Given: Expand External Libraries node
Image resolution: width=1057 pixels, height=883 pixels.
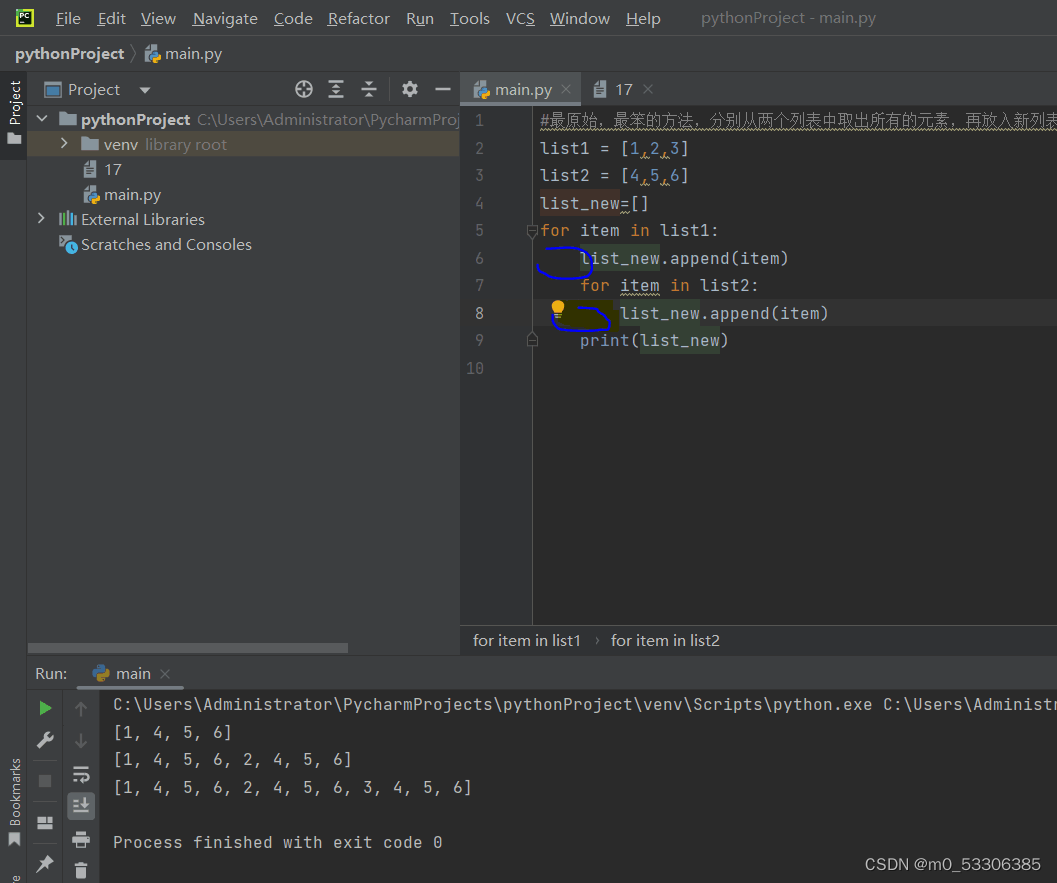Looking at the screenshot, I should click(x=41, y=218).
